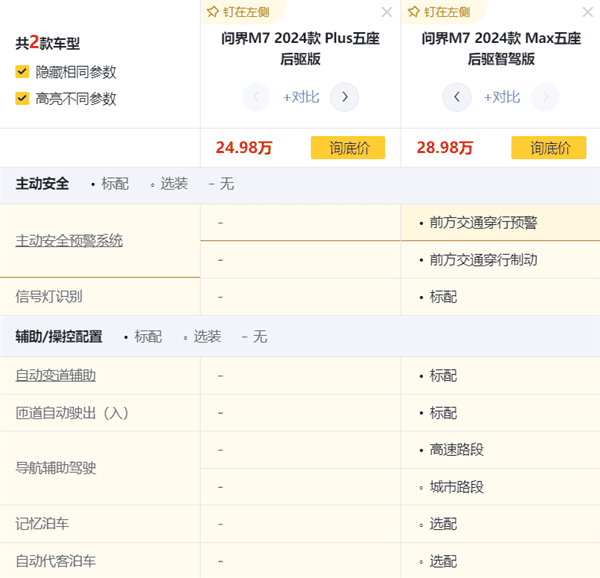Screen dimensions: 600x578
Task: Click +对比 under M7 Plus model
Action: [301, 97]
